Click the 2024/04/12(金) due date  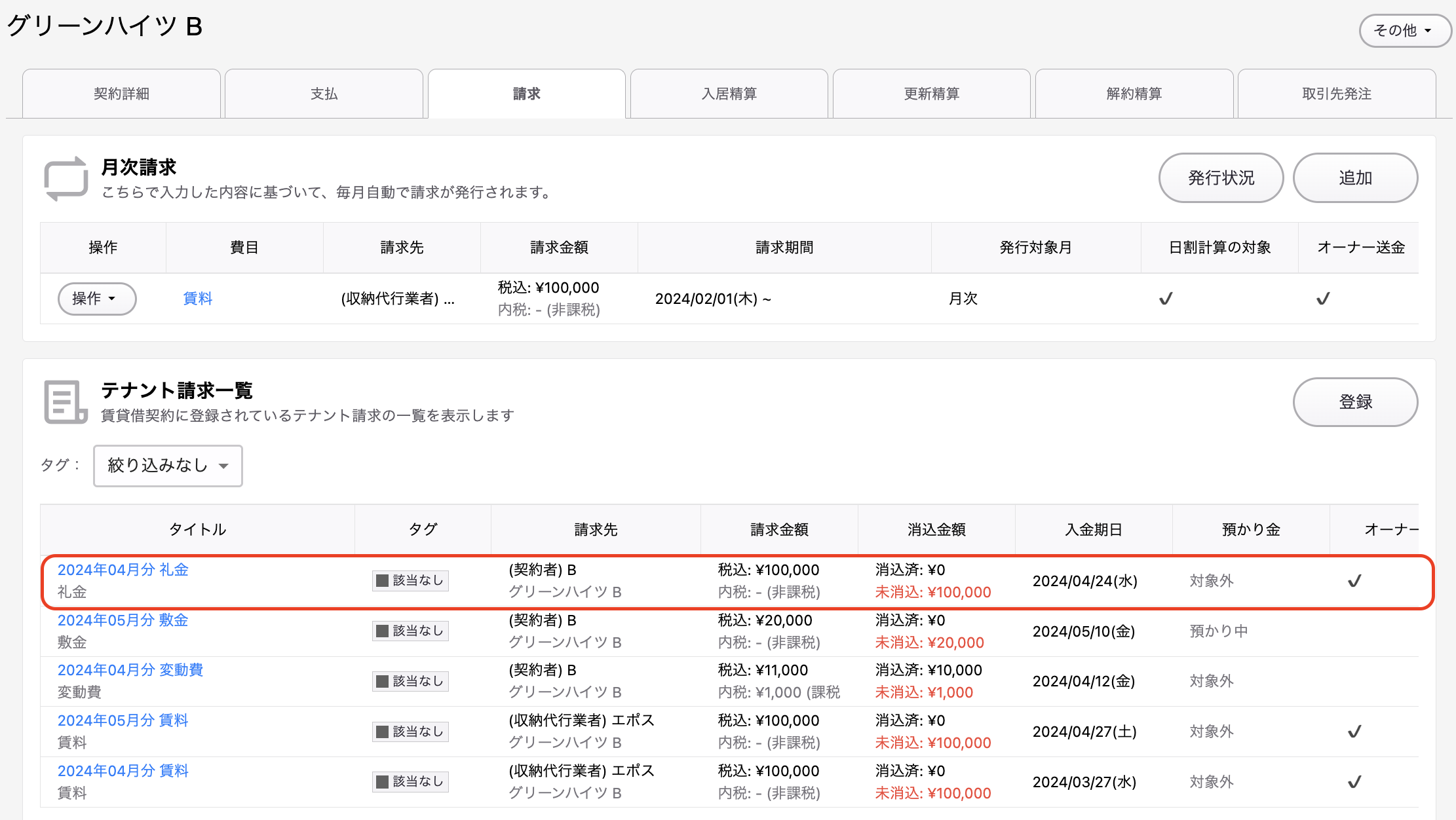[1084, 681]
